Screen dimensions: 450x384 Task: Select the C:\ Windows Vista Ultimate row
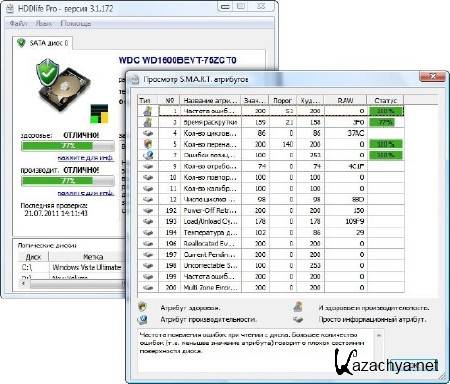72,267
